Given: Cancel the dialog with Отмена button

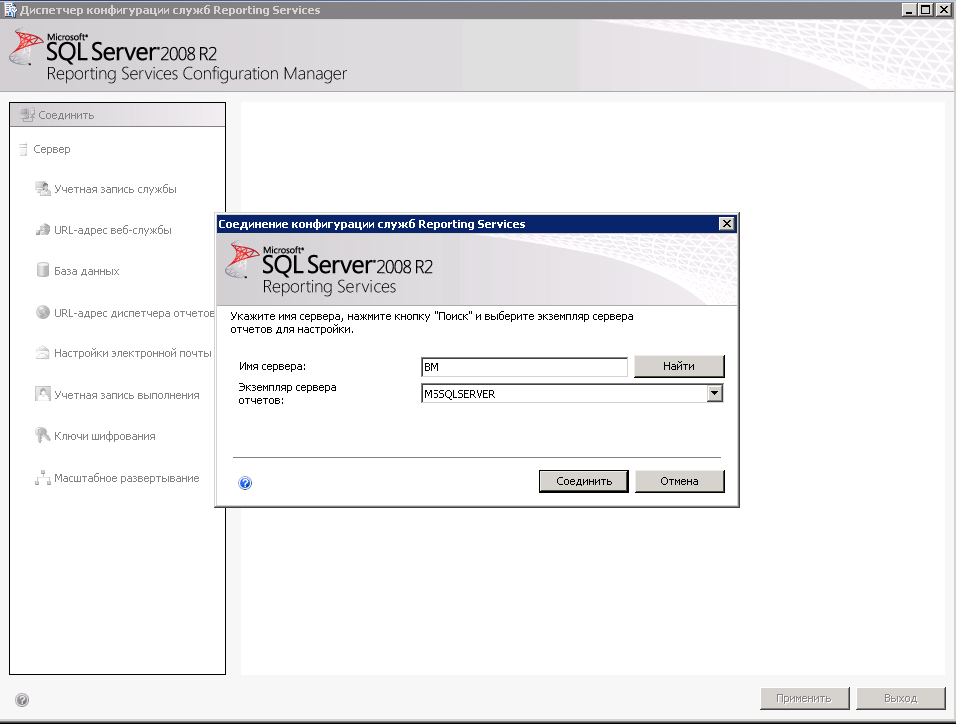Looking at the screenshot, I should pyautogui.click(x=679, y=481).
